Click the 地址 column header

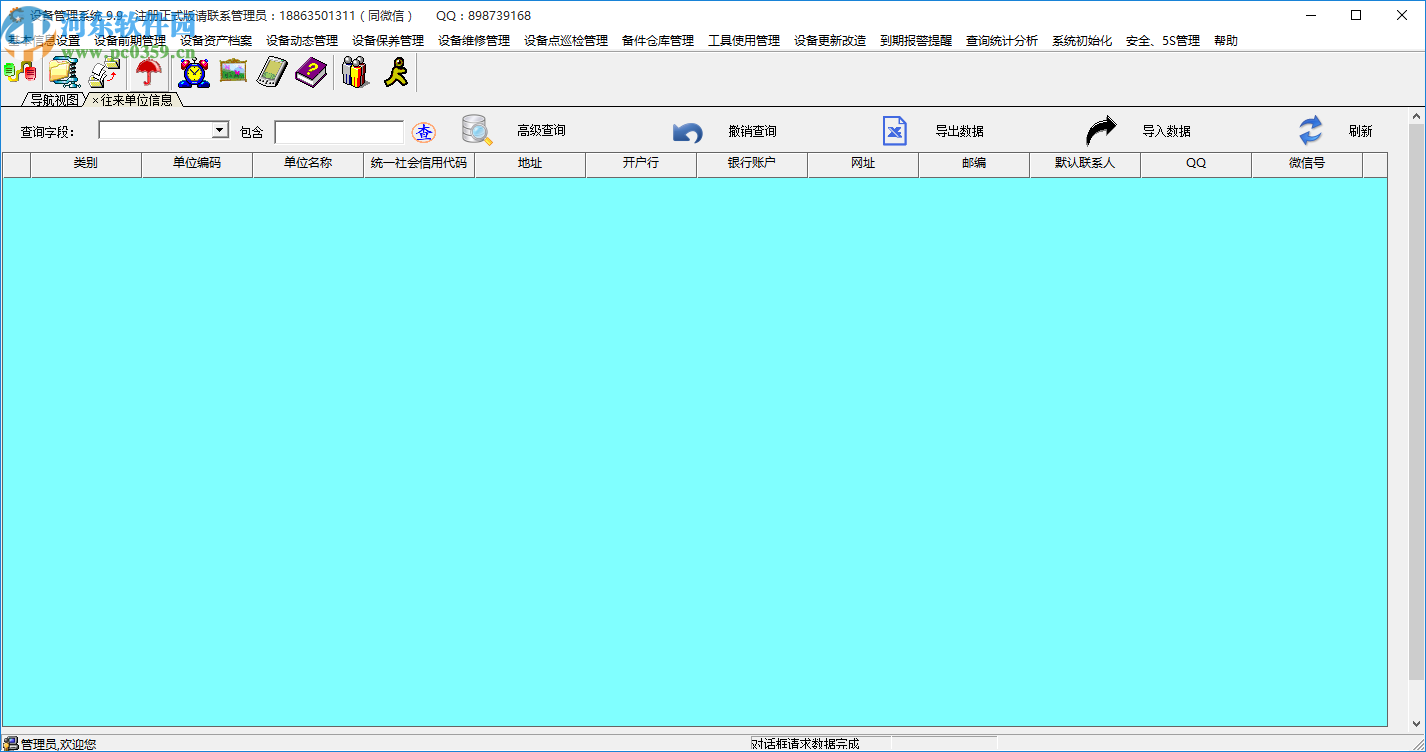click(x=530, y=164)
